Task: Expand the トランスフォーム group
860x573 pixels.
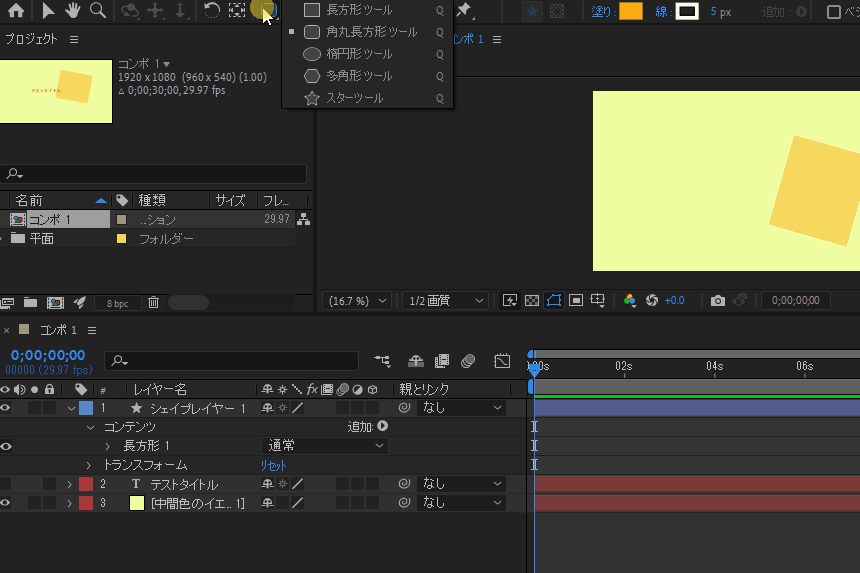Action: tap(88, 466)
